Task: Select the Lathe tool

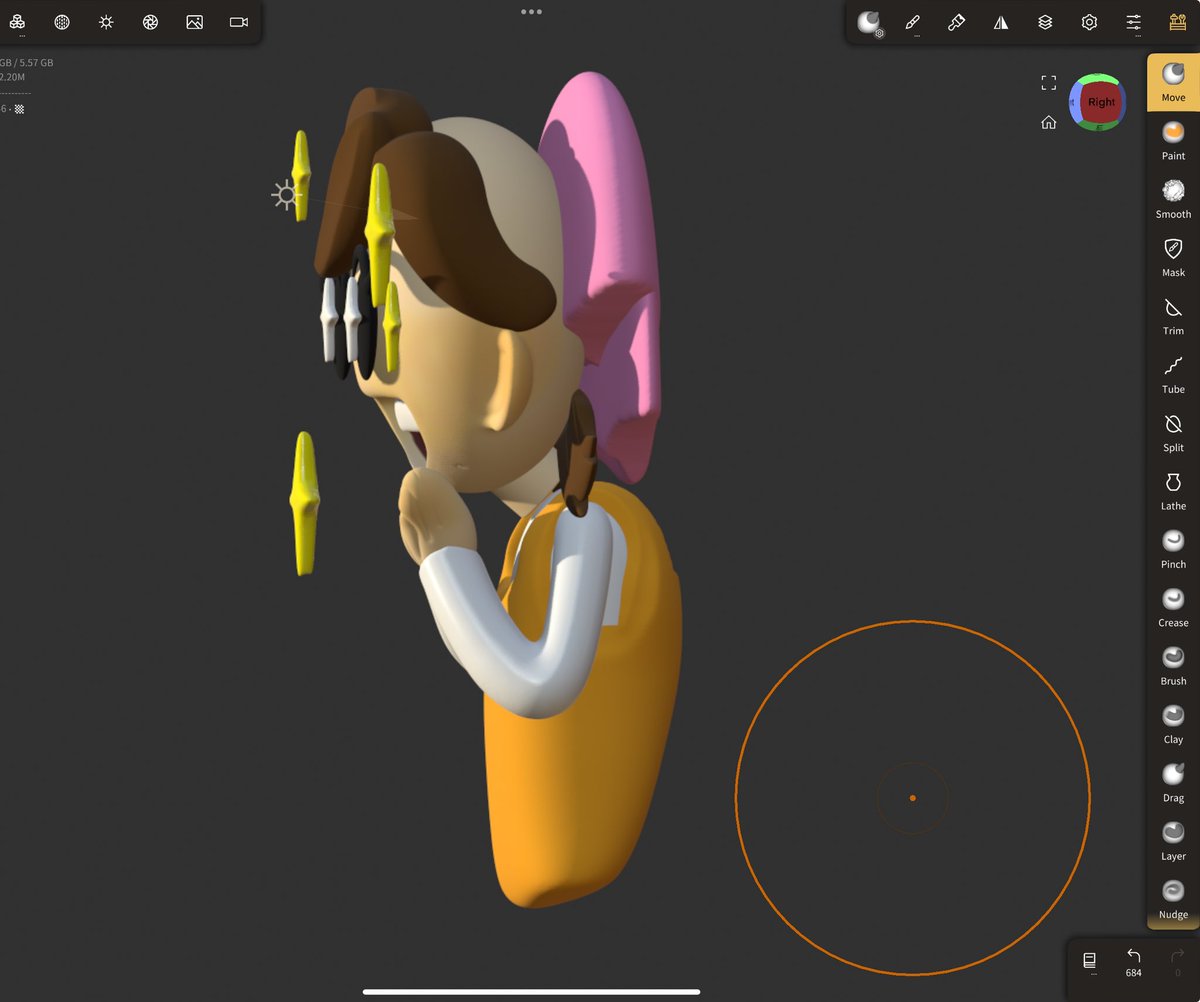Action: (x=1173, y=491)
